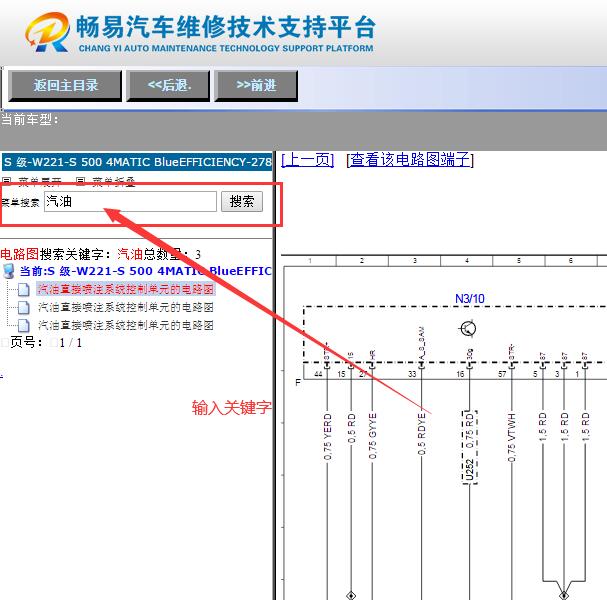Viewport: 607px width, 600px height.
Task: Return to main directory with 返回主目录
Action: (x=65, y=86)
